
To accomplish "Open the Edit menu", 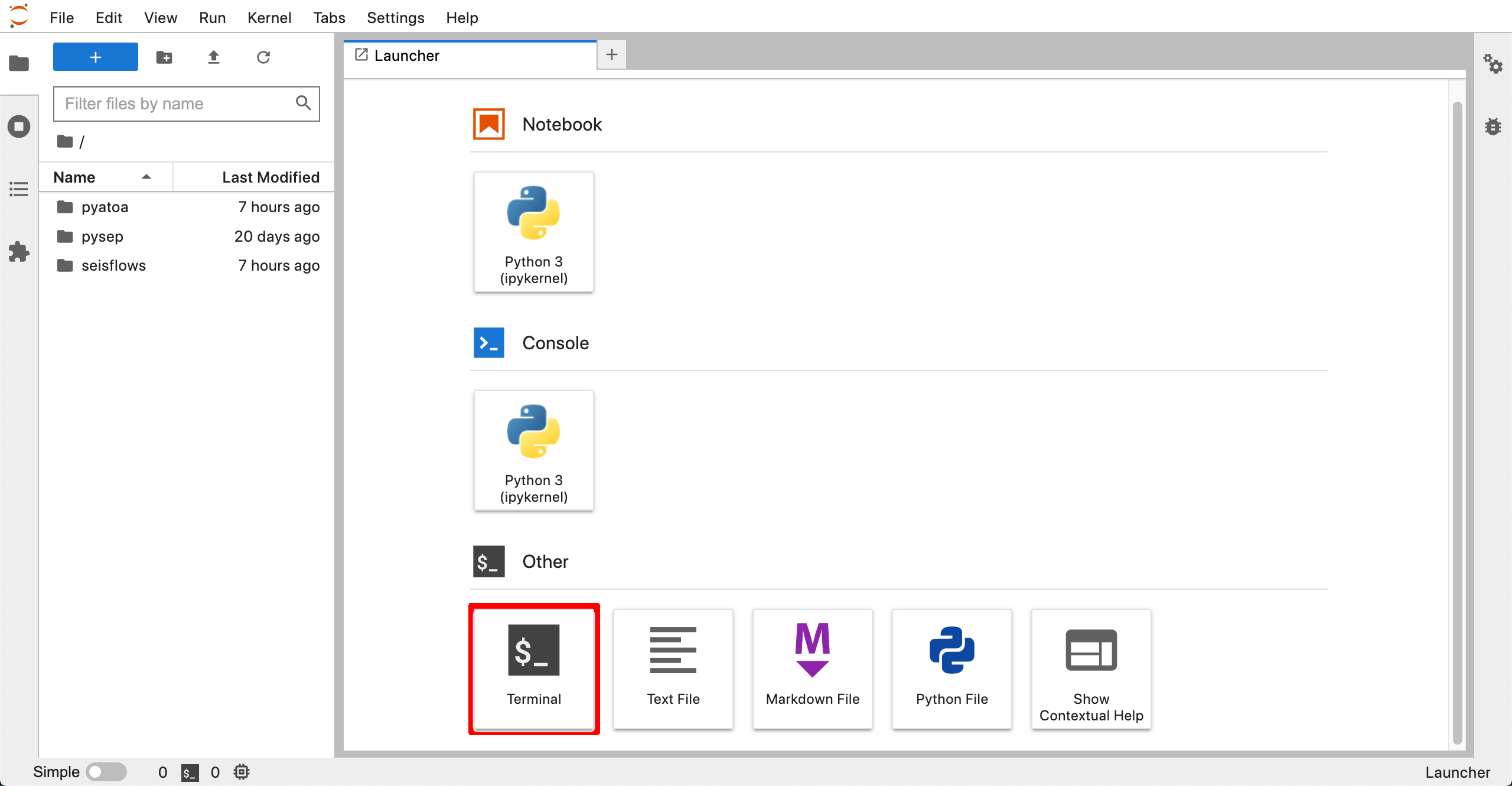I will [x=109, y=18].
